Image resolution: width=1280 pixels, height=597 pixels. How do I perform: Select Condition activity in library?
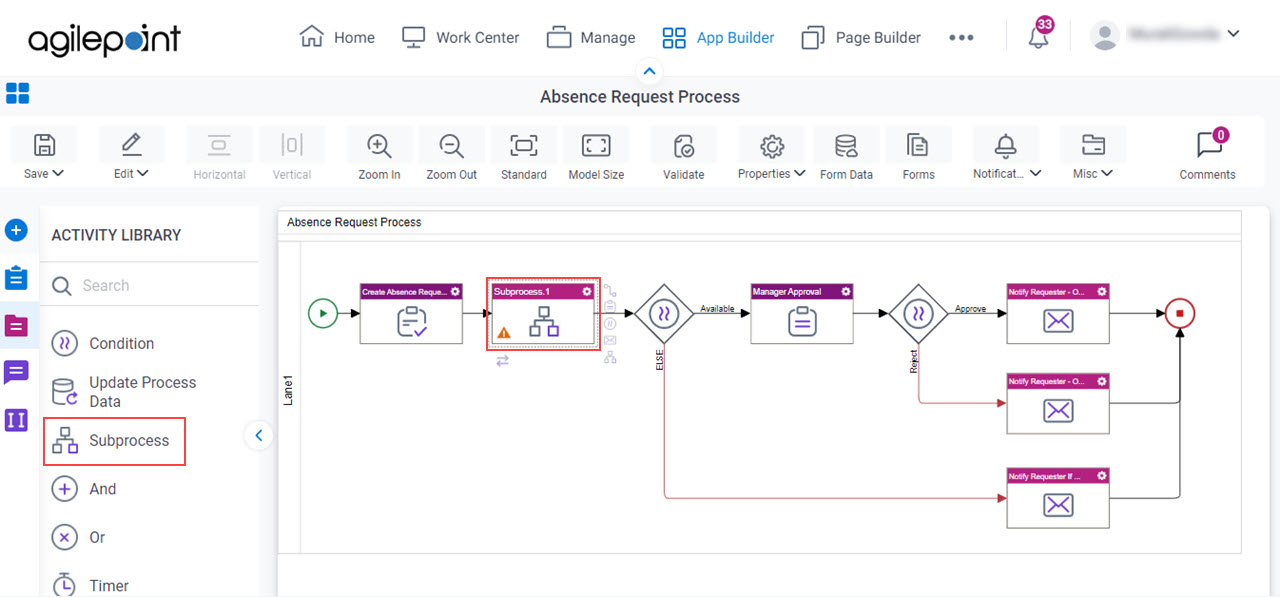coord(103,343)
